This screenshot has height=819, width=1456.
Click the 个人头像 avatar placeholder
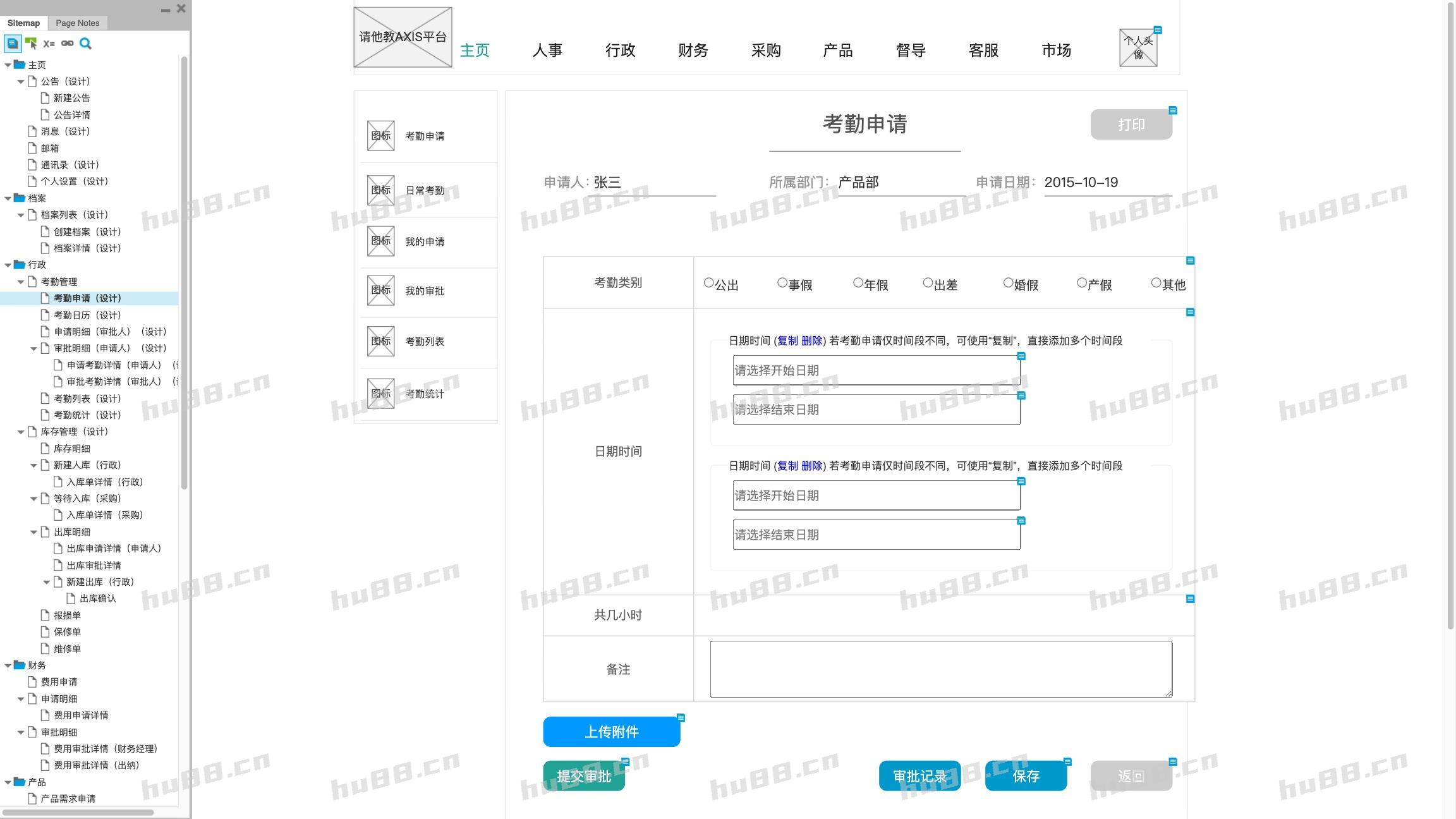pyautogui.click(x=1137, y=47)
